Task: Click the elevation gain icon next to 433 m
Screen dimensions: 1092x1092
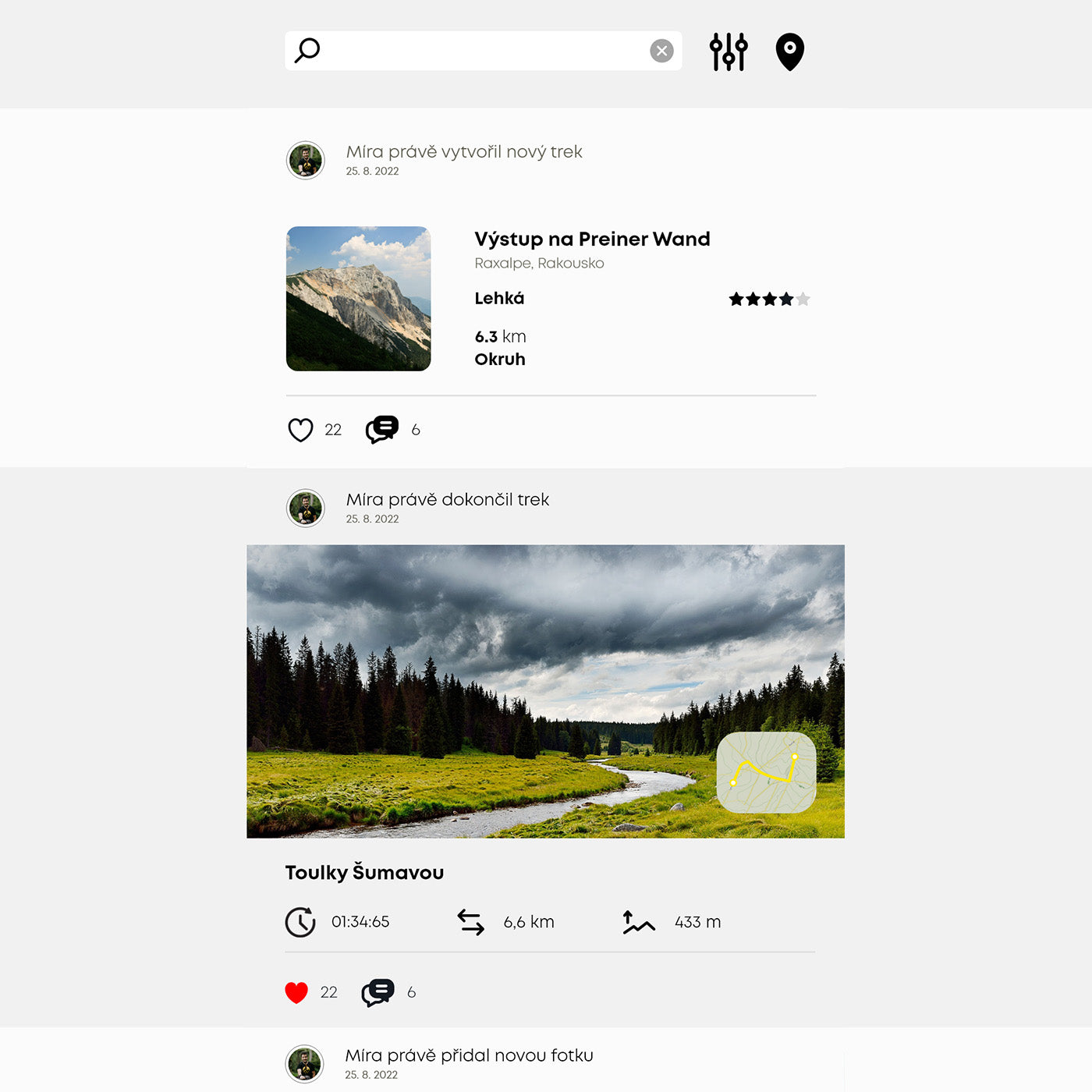Action: (x=639, y=922)
